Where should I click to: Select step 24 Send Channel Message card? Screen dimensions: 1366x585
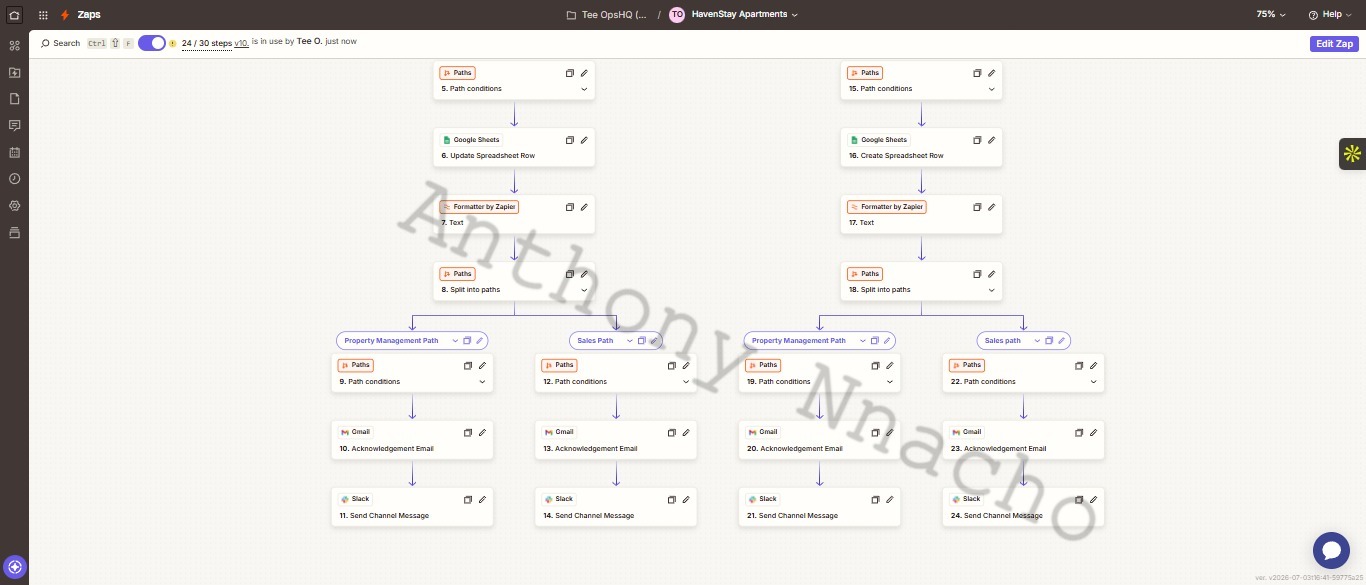[x=1023, y=507]
